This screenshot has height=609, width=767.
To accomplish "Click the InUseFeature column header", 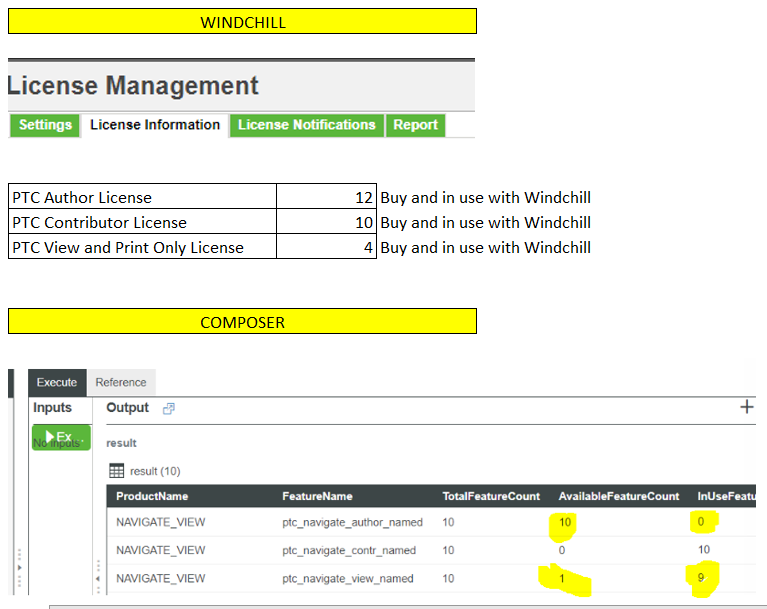I will [x=726, y=496].
